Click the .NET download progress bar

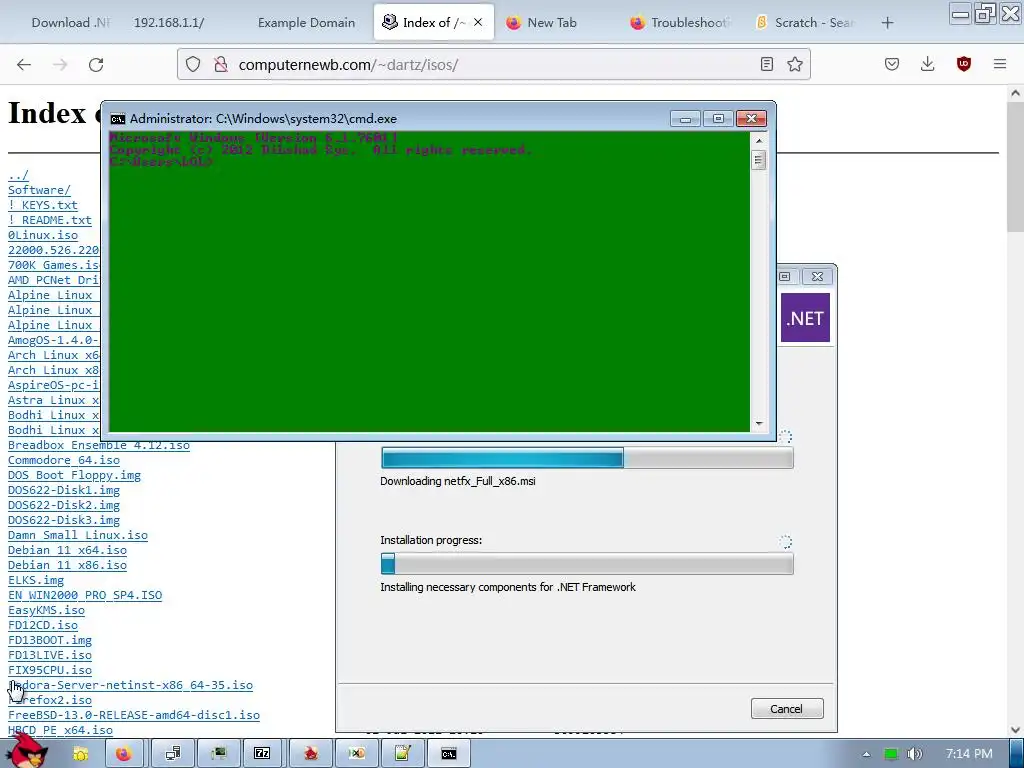point(587,458)
